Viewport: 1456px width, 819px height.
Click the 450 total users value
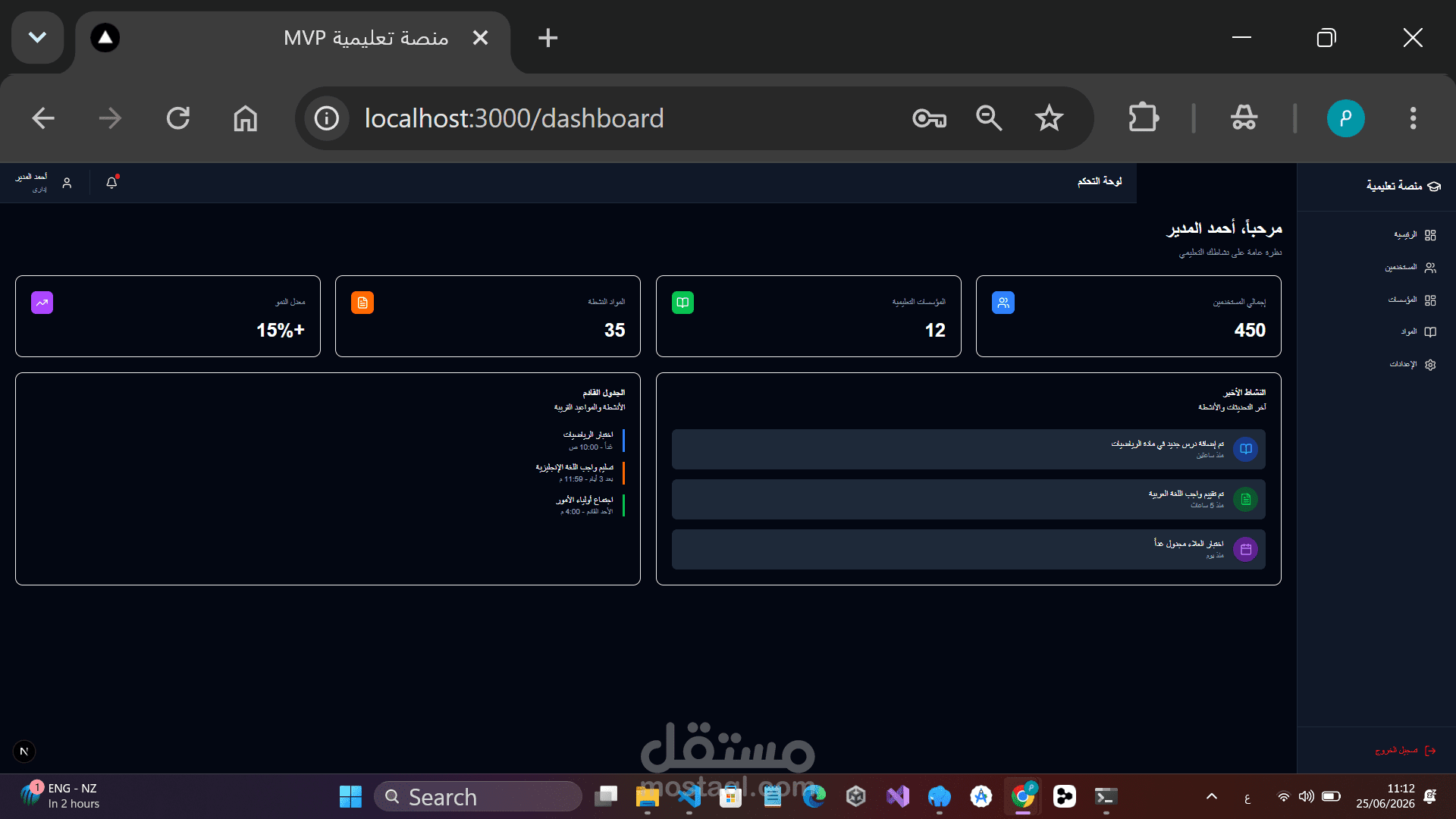(x=1250, y=331)
